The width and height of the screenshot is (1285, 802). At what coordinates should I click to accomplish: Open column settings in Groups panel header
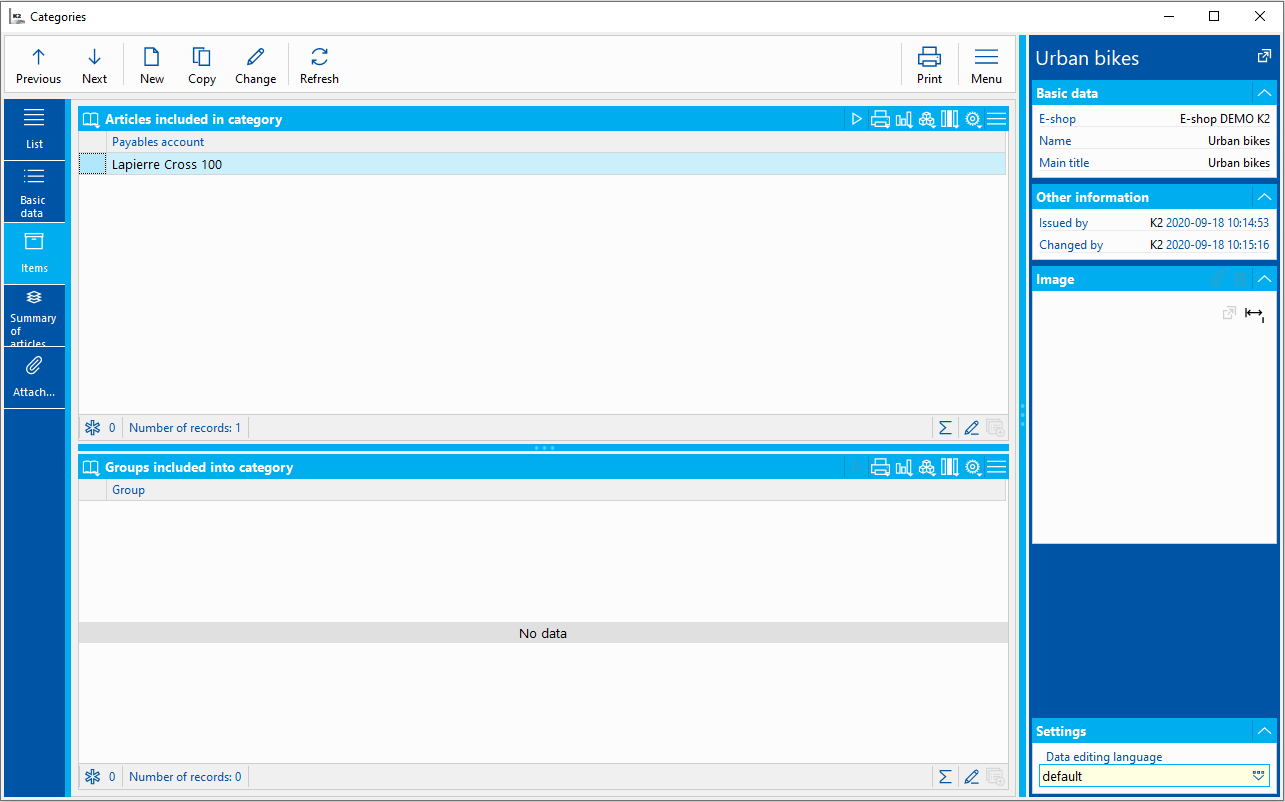tap(950, 467)
